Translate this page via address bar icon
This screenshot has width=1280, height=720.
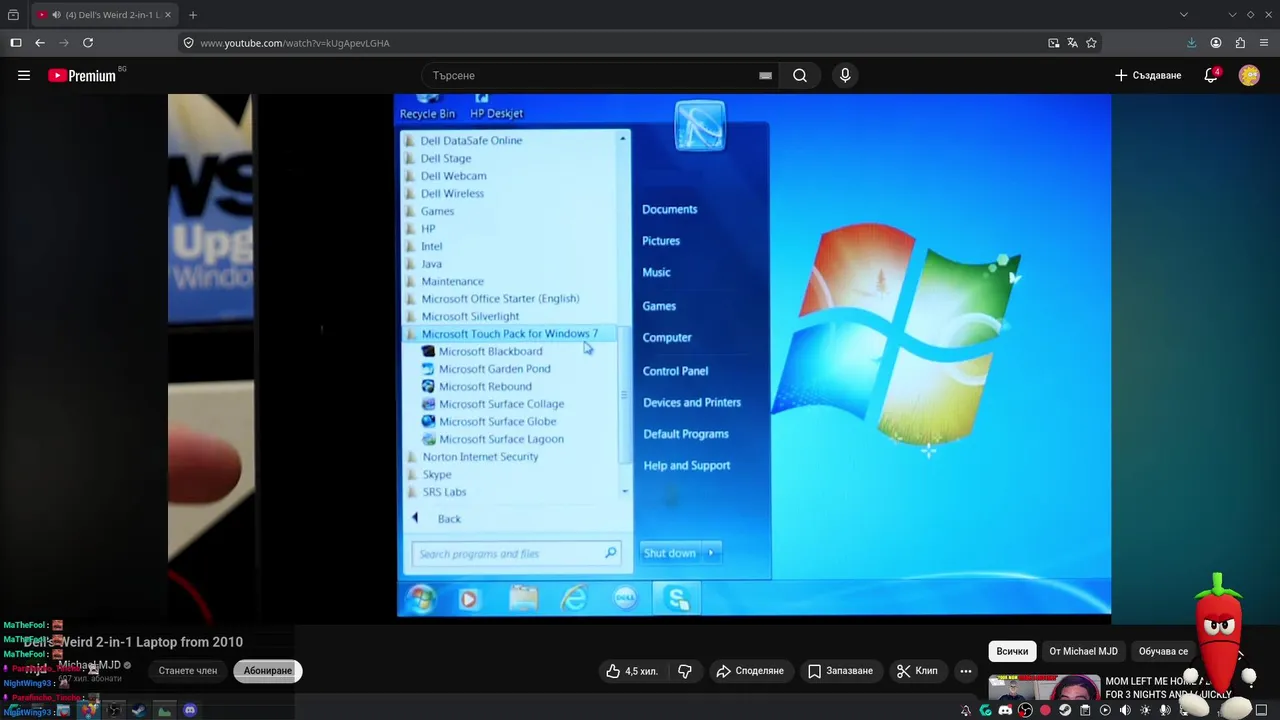[1072, 43]
